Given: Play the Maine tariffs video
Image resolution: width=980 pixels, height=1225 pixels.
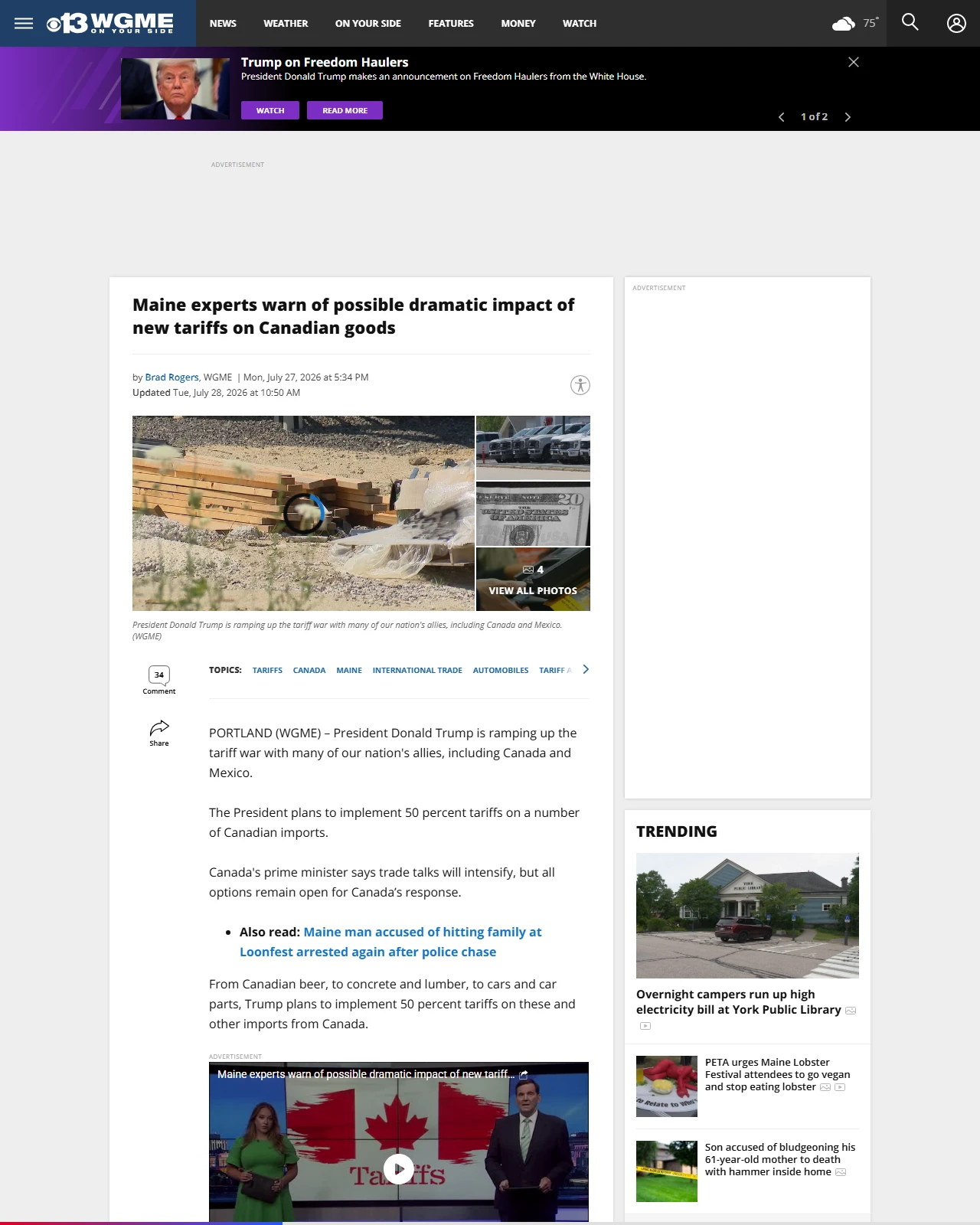Looking at the screenshot, I should [399, 1168].
